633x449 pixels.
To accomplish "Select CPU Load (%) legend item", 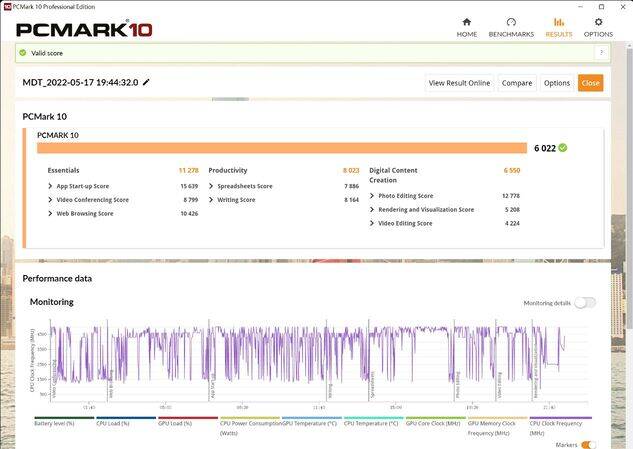I will [x=126, y=422].
